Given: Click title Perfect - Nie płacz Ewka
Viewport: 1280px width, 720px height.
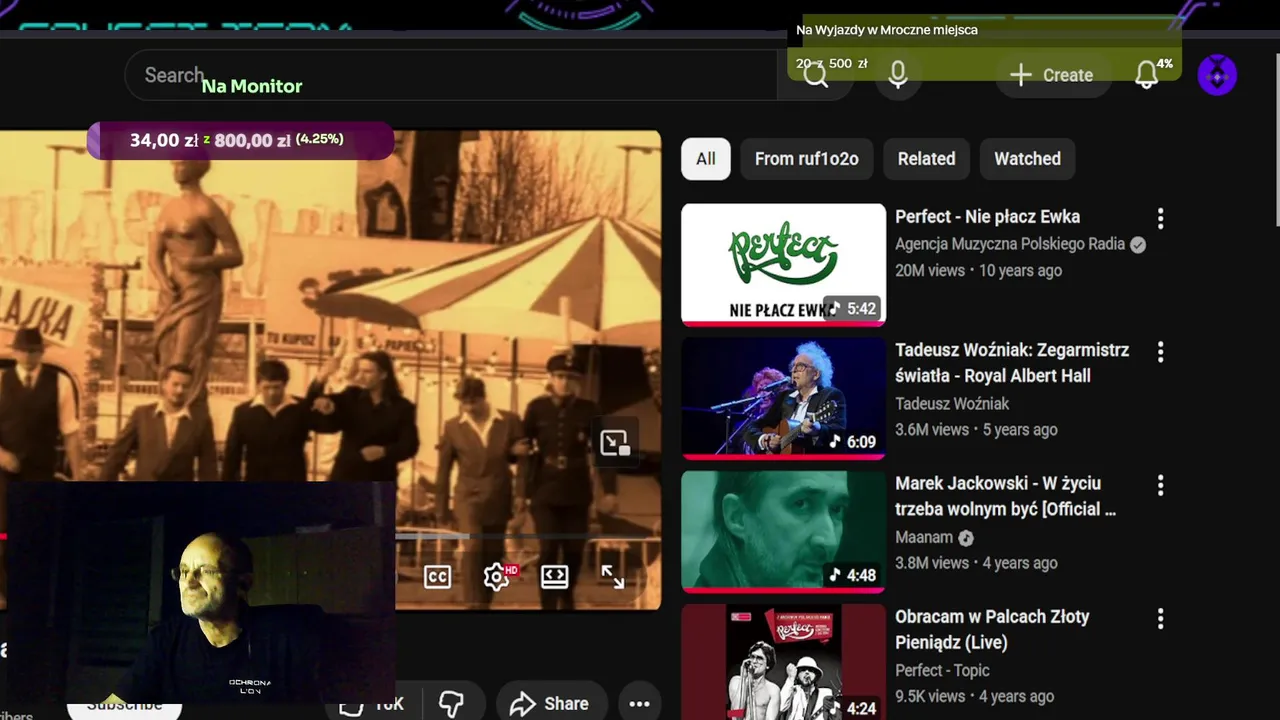Looking at the screenshot, I should 987,217.
